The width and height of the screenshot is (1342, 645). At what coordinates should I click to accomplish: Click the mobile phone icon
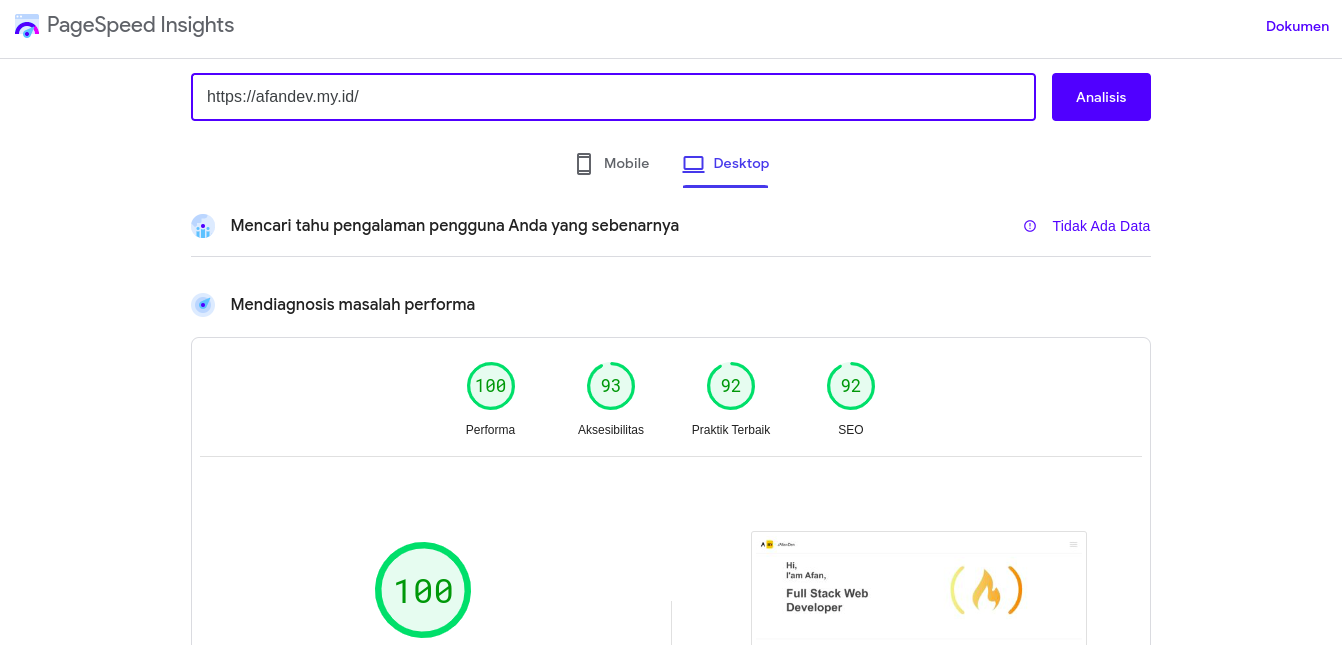coord(584,164)
